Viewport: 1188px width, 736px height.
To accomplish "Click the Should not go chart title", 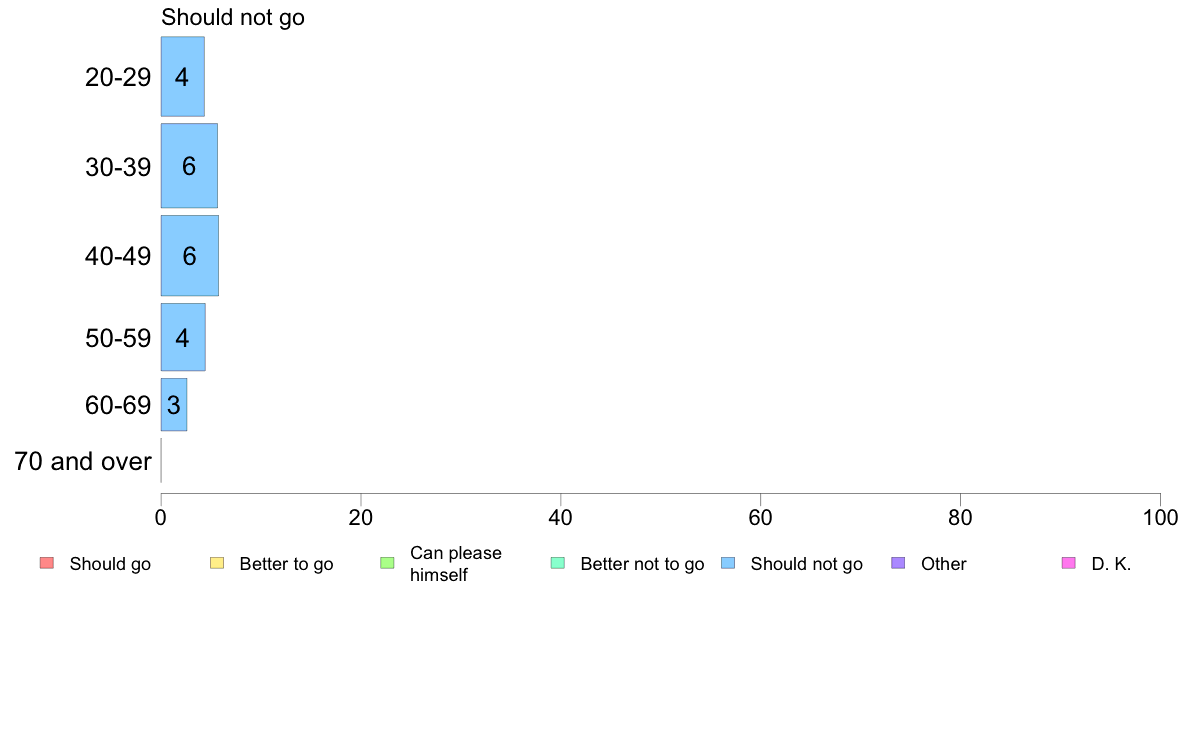I will [x=233, y=17].
